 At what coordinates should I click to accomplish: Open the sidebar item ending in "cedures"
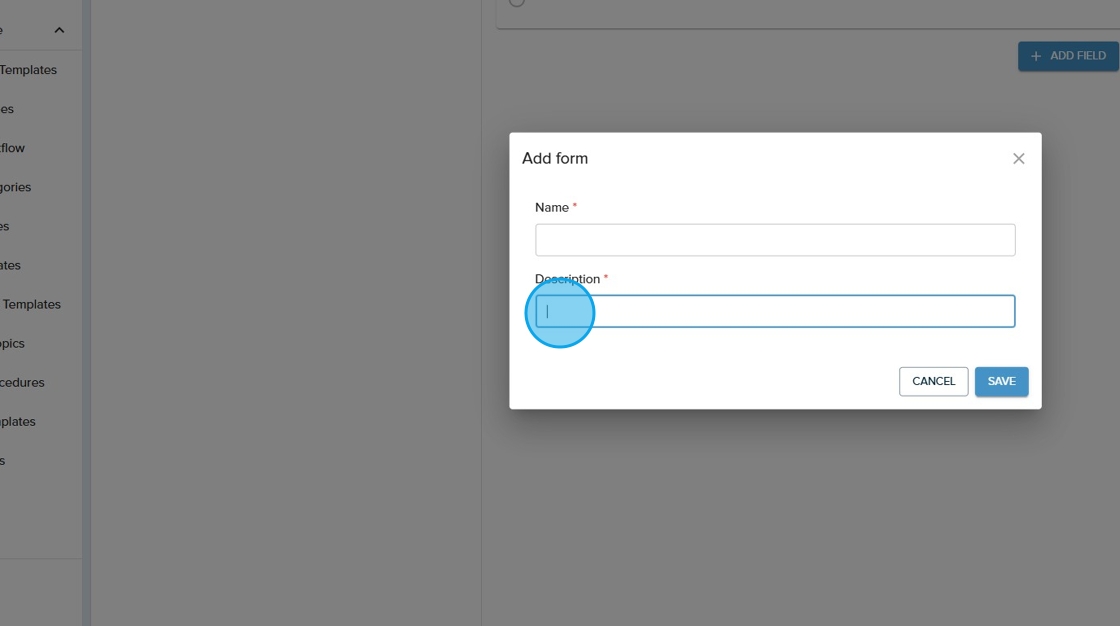[x=22, y=382]
